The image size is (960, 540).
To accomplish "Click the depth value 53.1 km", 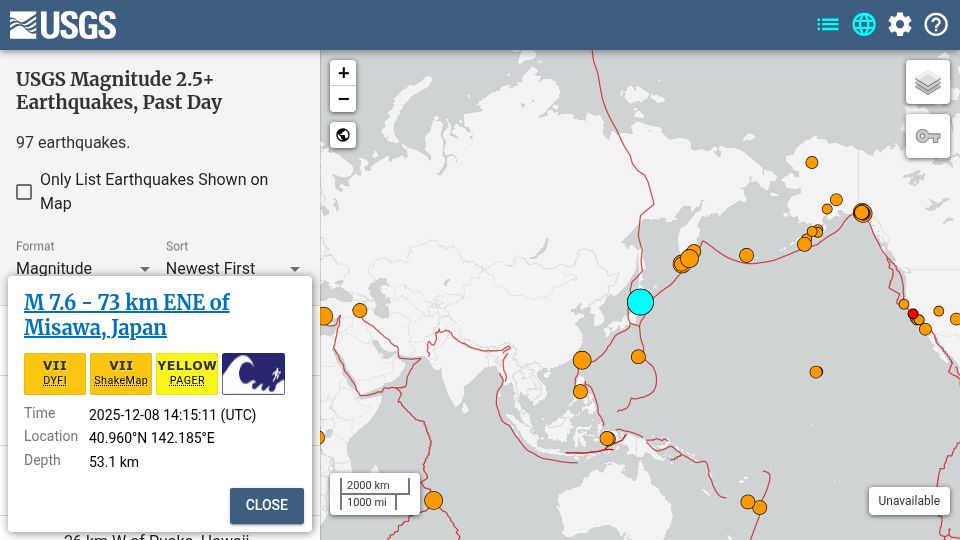I will click(x=114, y=462).
